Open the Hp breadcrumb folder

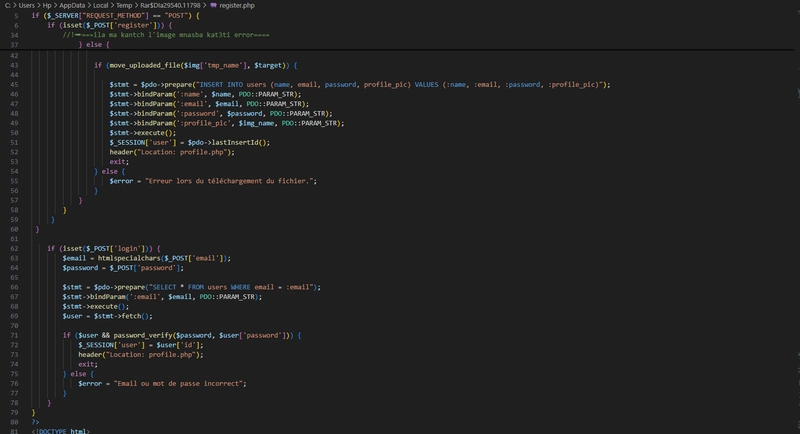47,5
